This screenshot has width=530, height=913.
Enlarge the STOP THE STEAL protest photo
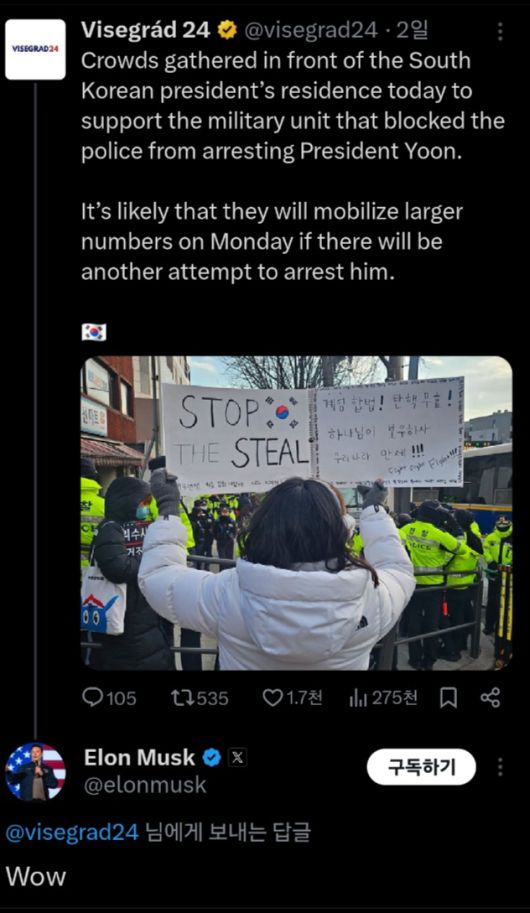(296, 513)
